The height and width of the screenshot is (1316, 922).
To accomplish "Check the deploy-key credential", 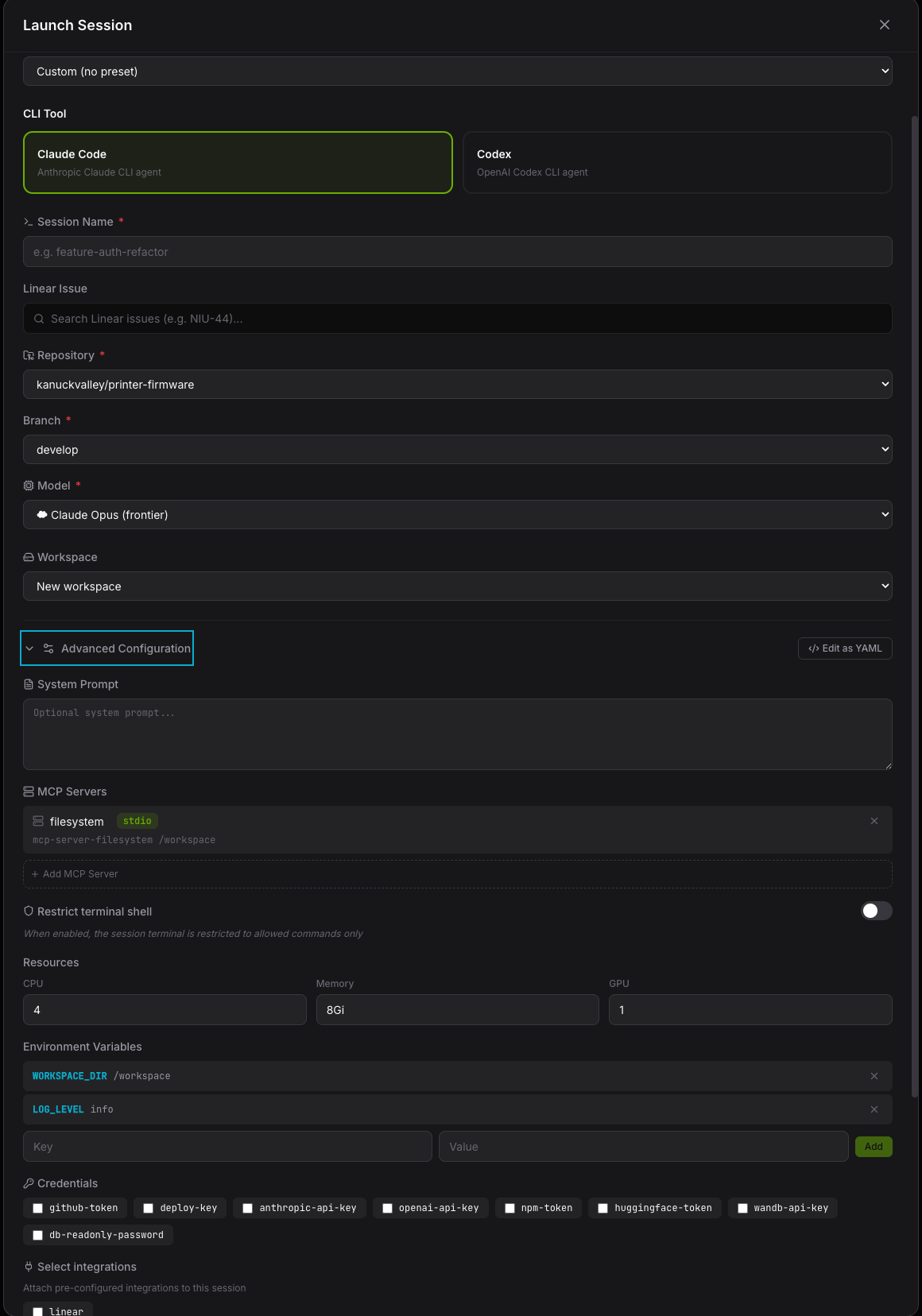I will [148, 1208].
